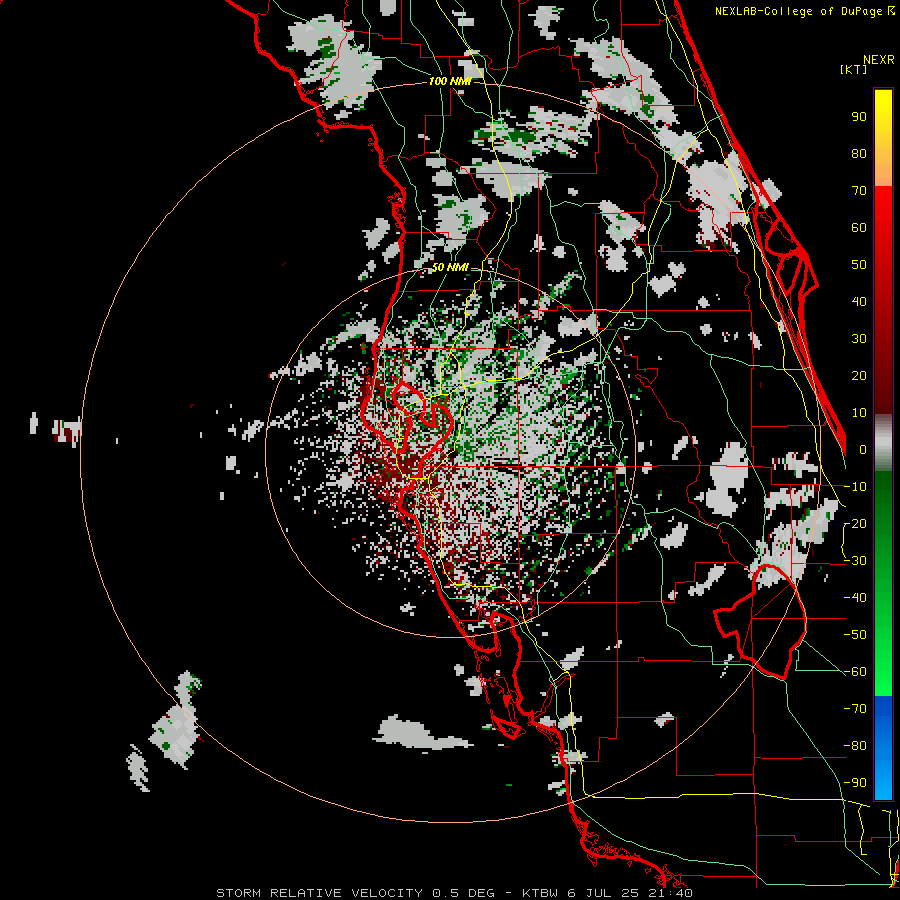Click the -10 value on the velocity scale
The height and width of the screenshot is (900, 900).
tap(855, 487)
